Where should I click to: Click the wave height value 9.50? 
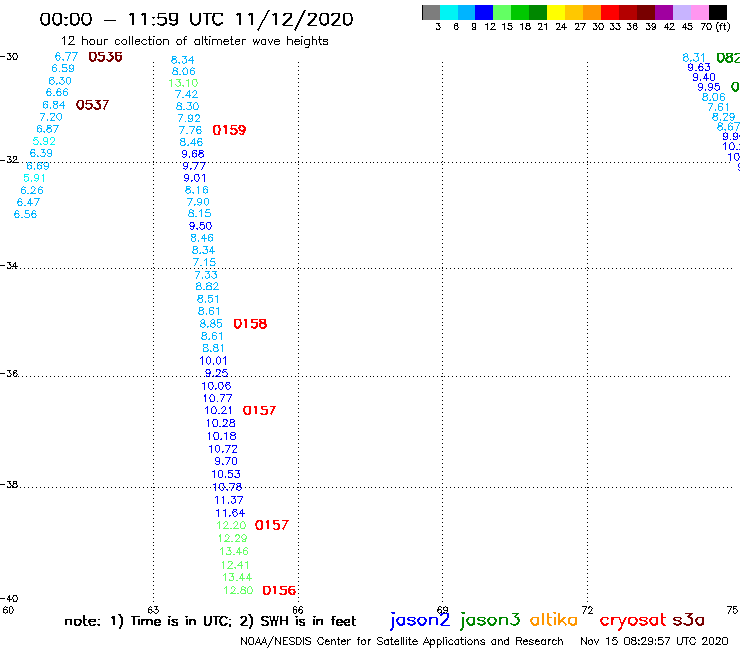[x=201, y=226]
